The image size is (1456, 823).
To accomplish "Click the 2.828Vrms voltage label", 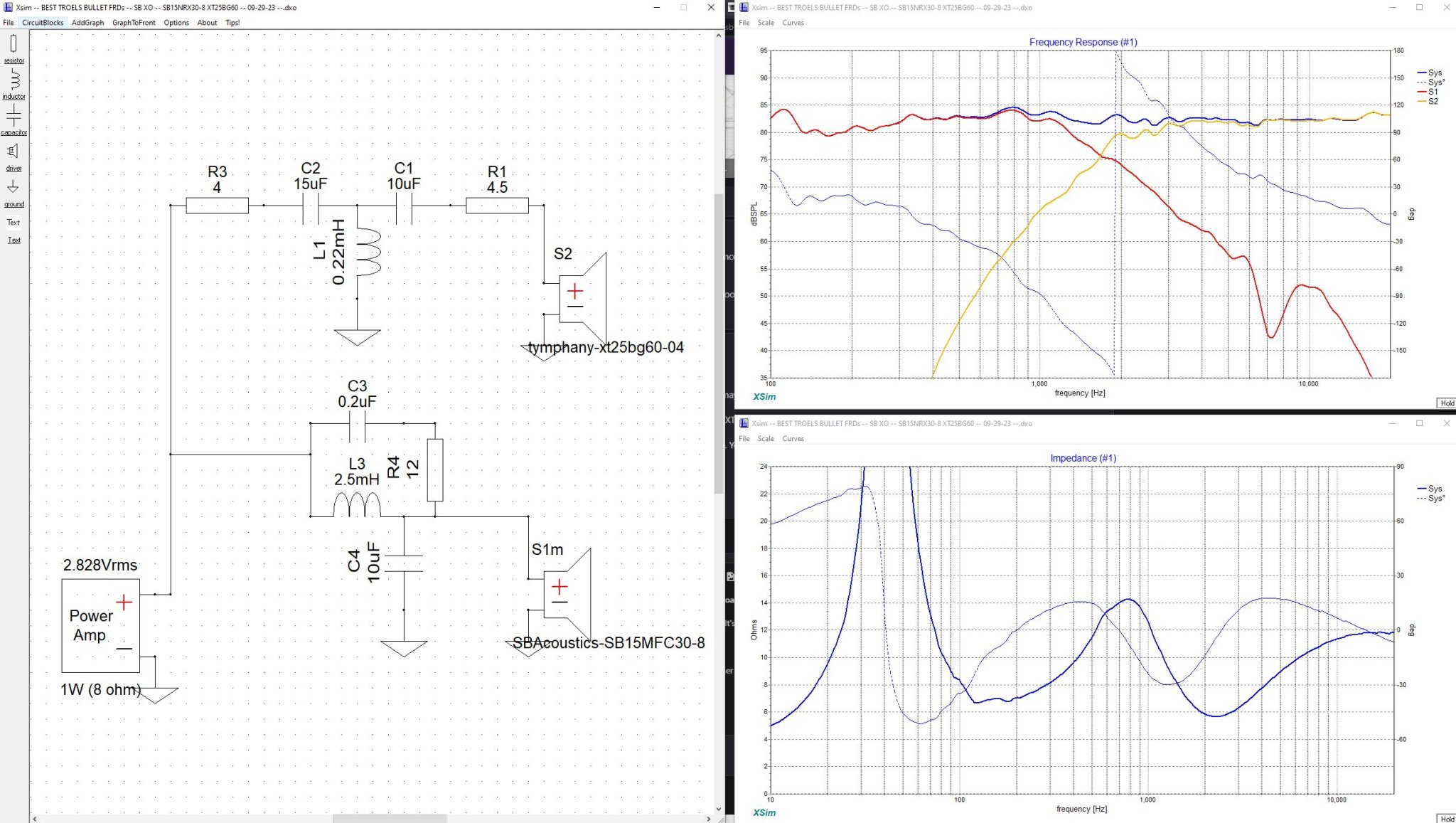I will [100, 566].
